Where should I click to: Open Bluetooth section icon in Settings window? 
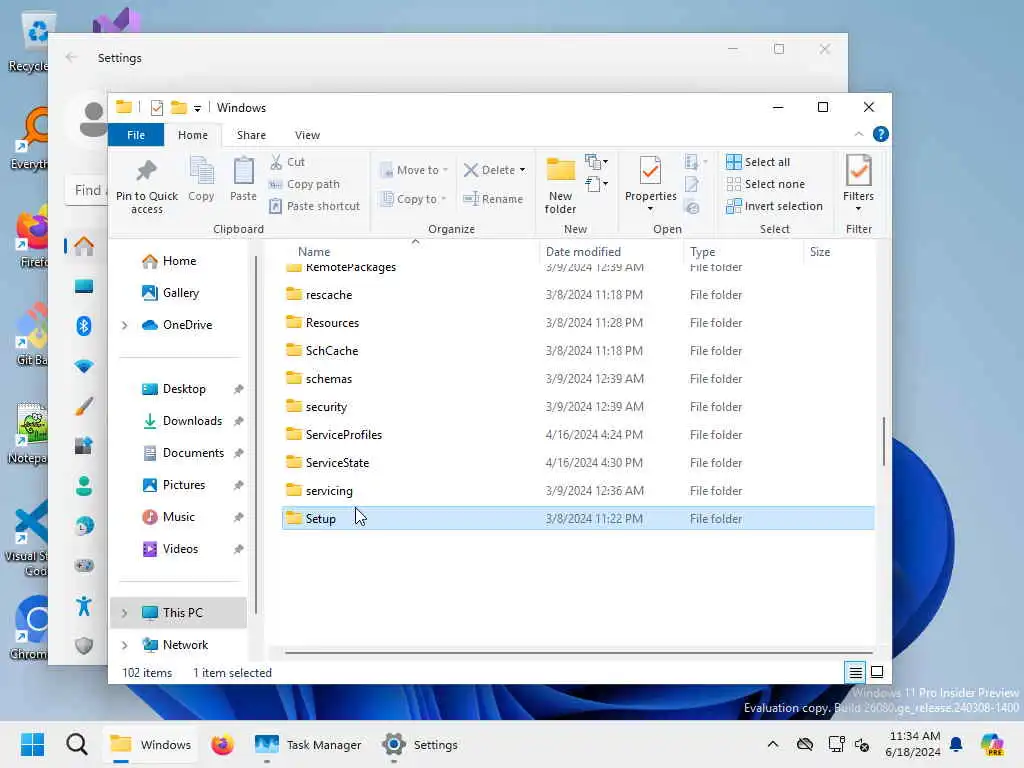[84, 326]
